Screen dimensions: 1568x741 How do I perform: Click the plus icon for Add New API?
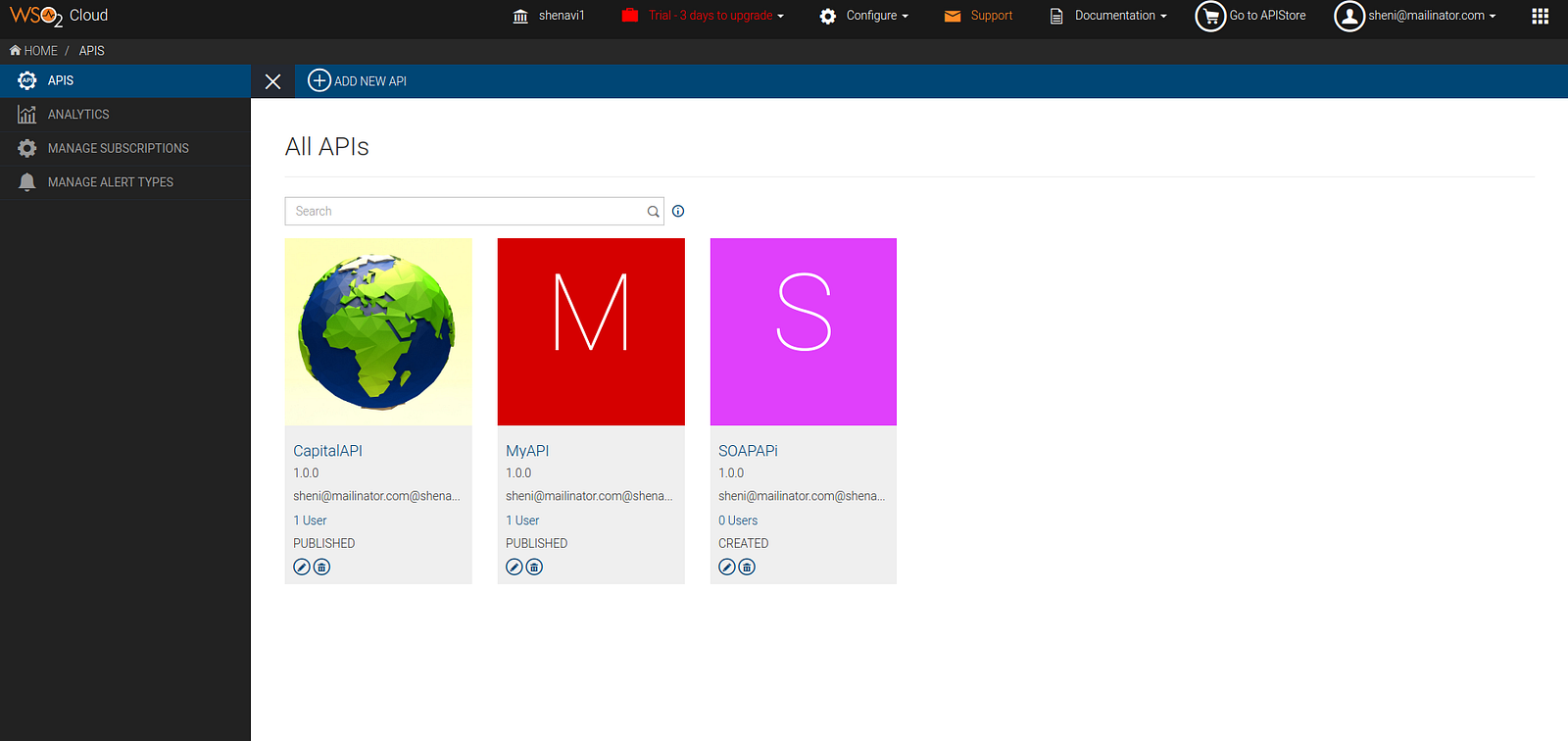tap(319, 80)
